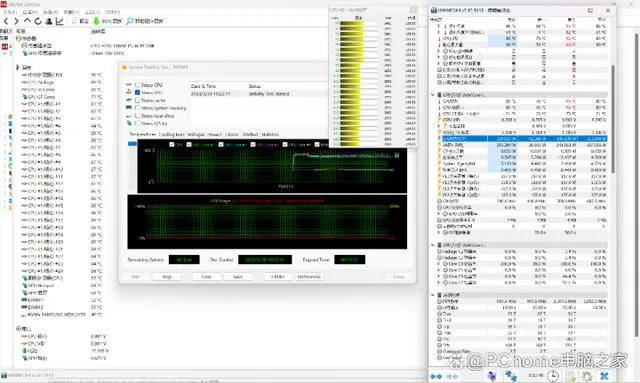The height and width of the screenshot is (383, 640).
Task: Click the Close button in Stability Test
Action: tap(399, 277)
